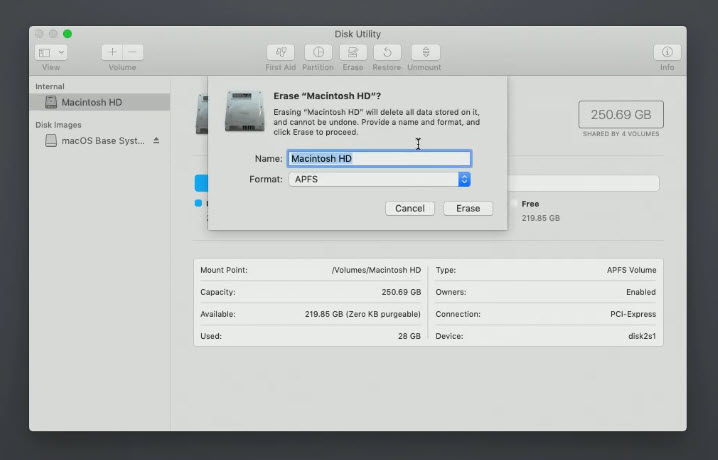
Task: Click the SHARED BY 4 VOLUMES label
Action: tap(621, 134)
